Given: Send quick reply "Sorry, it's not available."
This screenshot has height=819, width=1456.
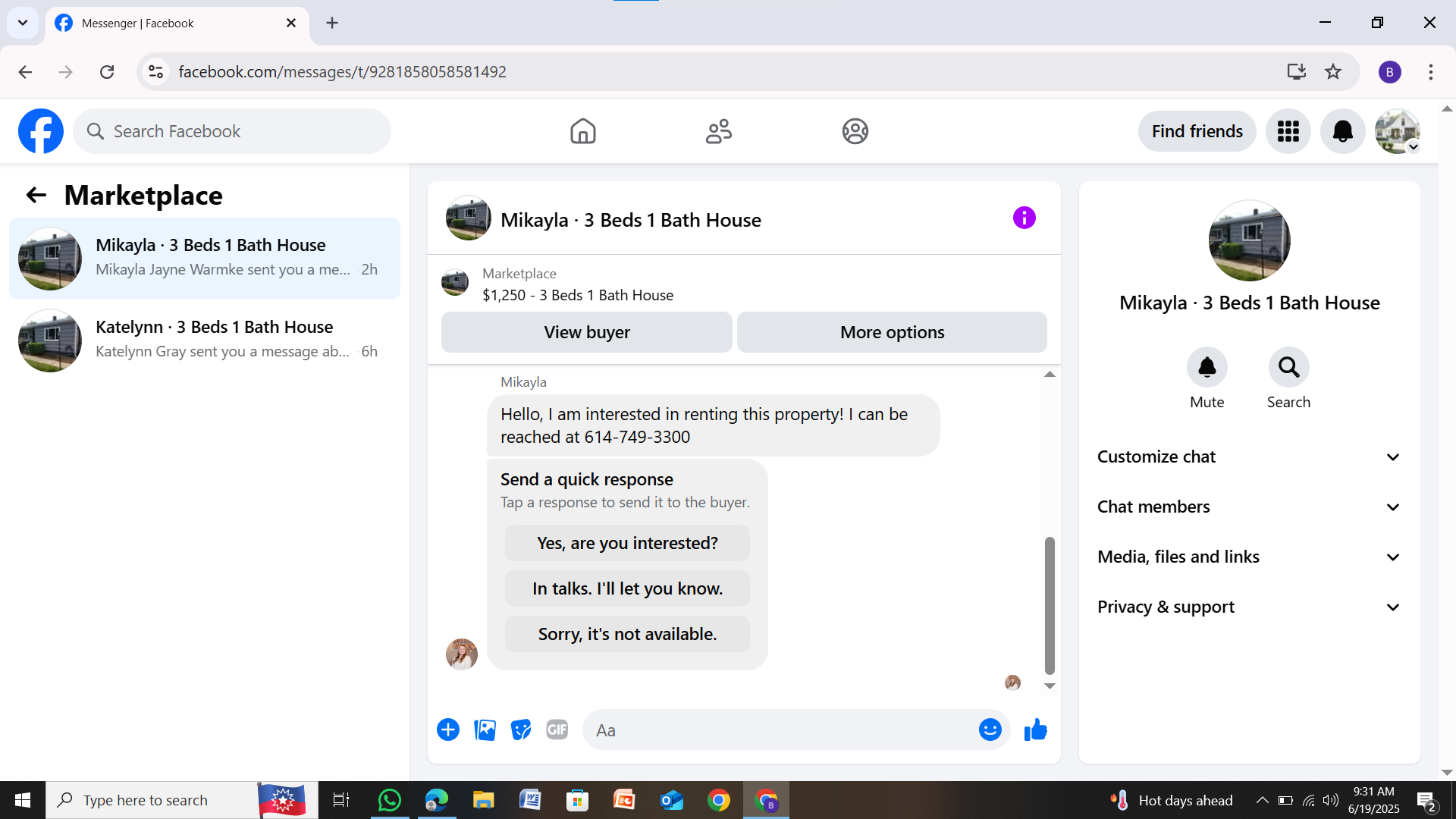Looking at the screenshot, I should point(627,634).
